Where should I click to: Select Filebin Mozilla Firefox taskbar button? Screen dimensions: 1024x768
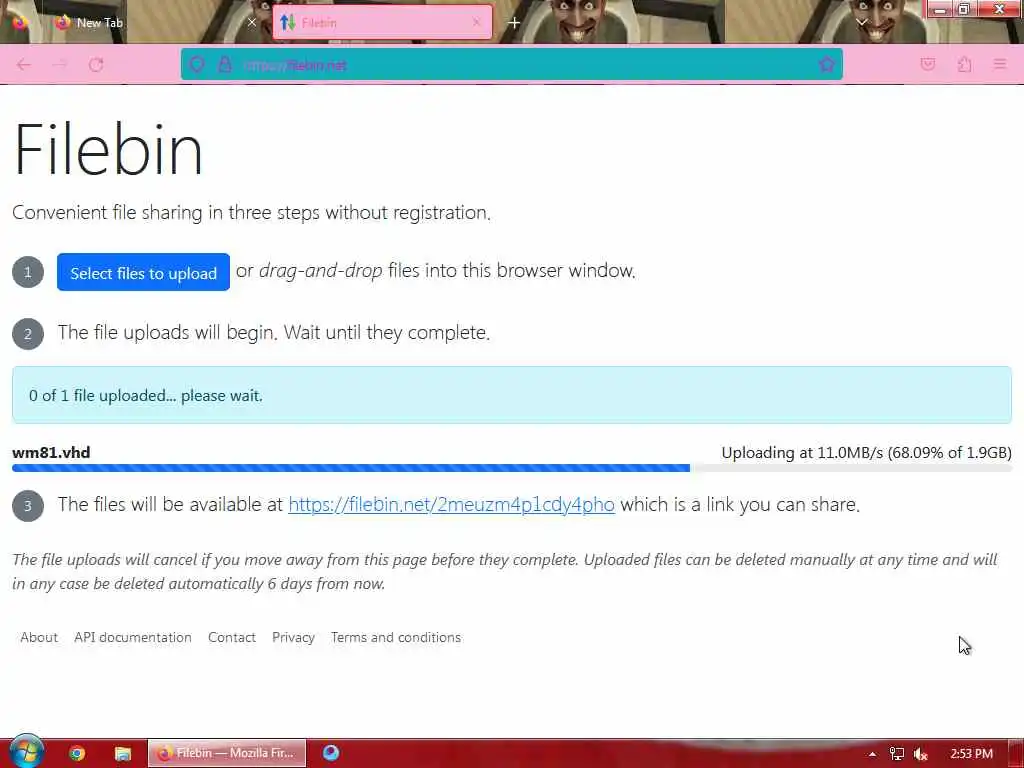click(227, 753)
